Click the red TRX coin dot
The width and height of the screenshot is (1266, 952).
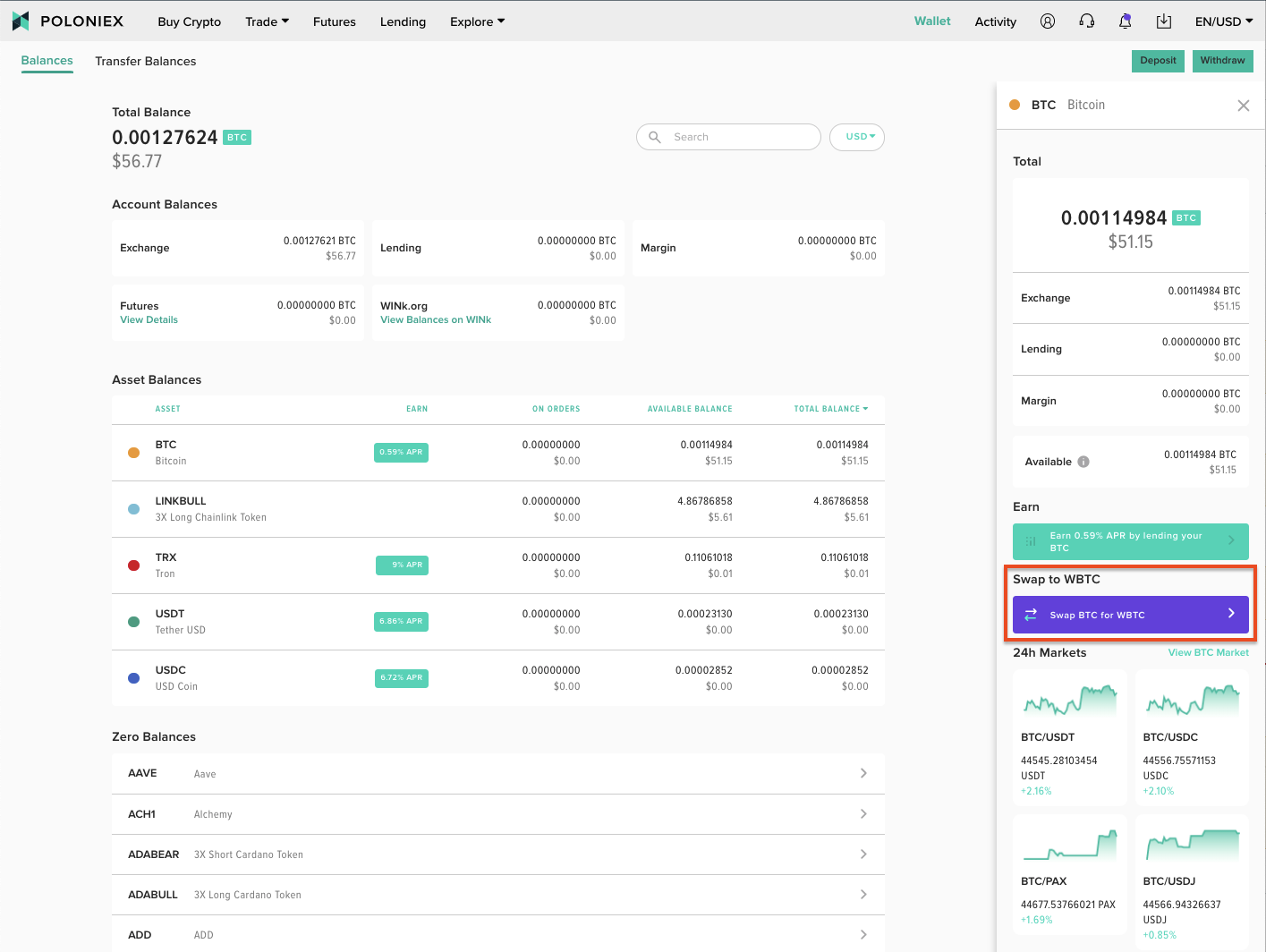coord(133,565)
